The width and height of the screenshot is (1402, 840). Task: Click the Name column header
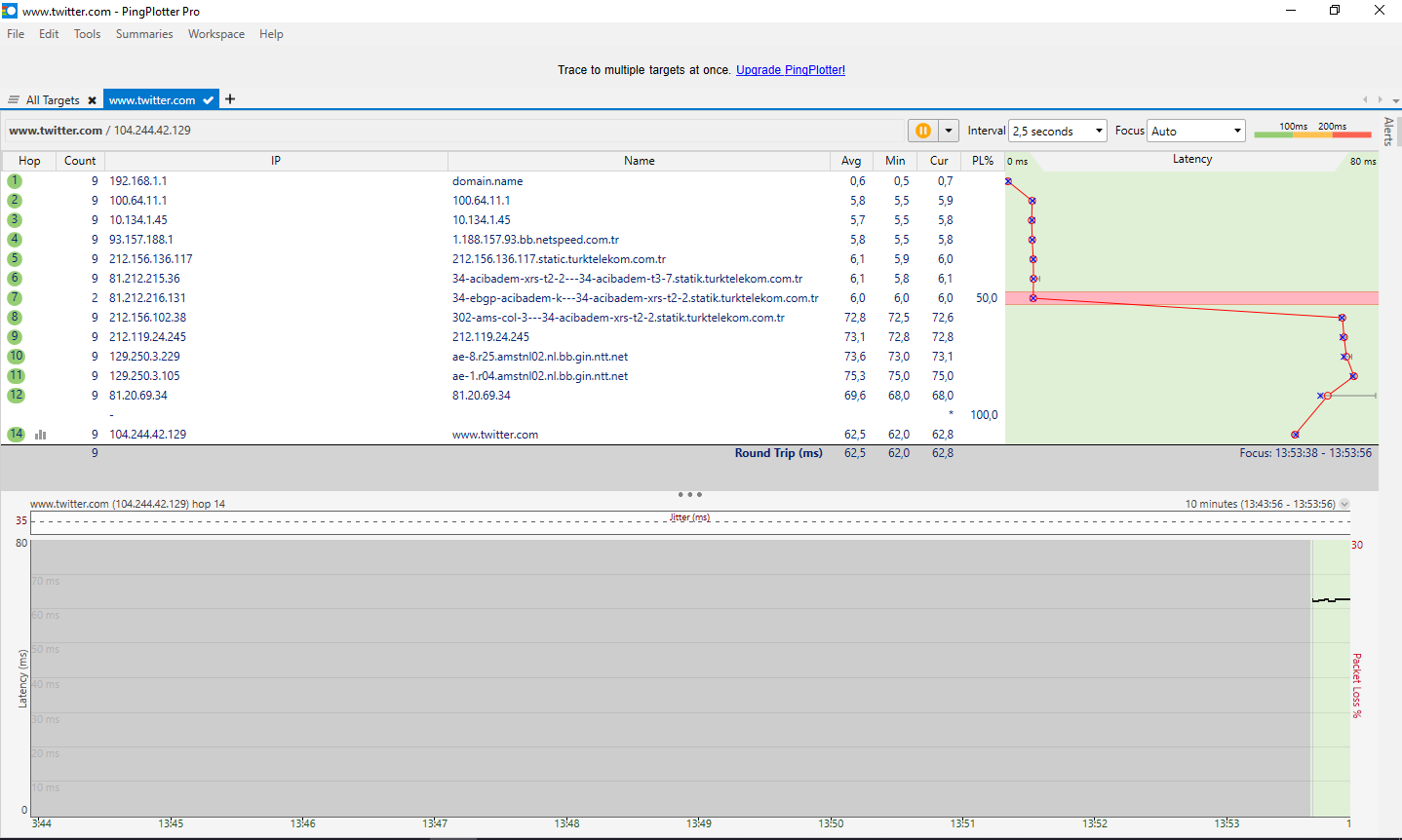click(639, 161)
